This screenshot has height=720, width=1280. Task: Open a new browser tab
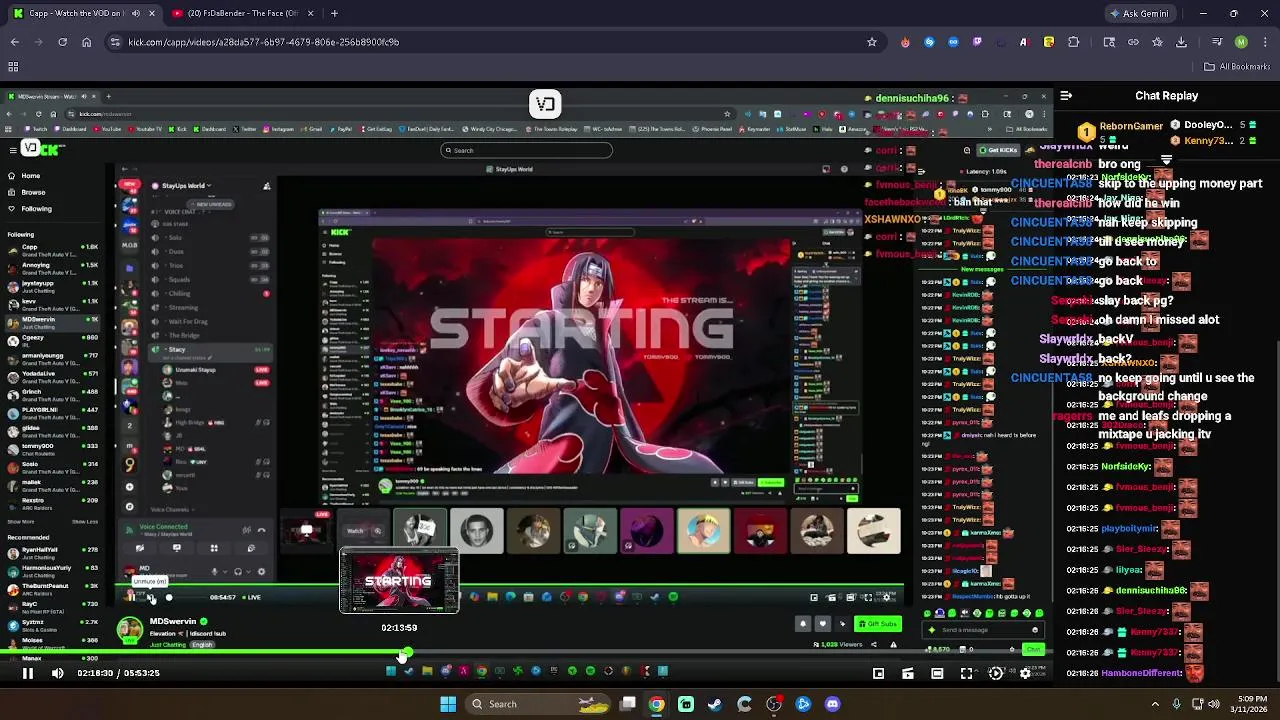pos(334,13)
